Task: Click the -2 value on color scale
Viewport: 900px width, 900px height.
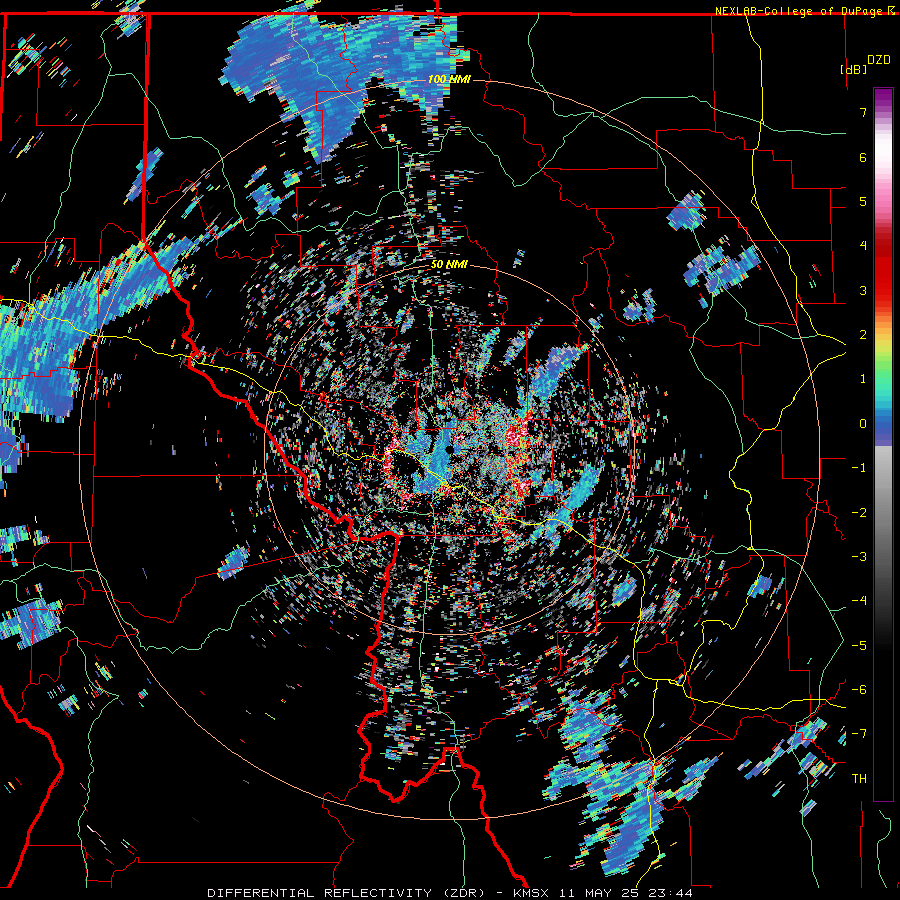Action: click(859, 513)
